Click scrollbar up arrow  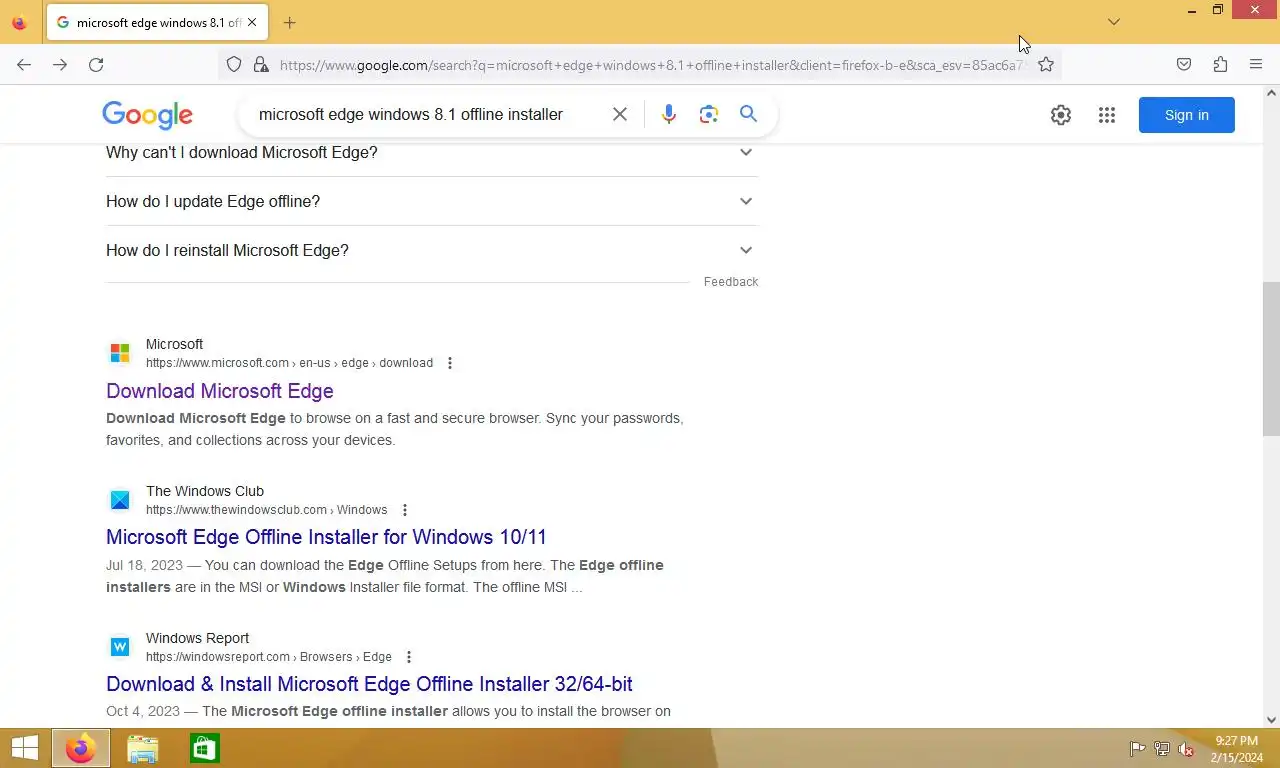click(1271, 93)
